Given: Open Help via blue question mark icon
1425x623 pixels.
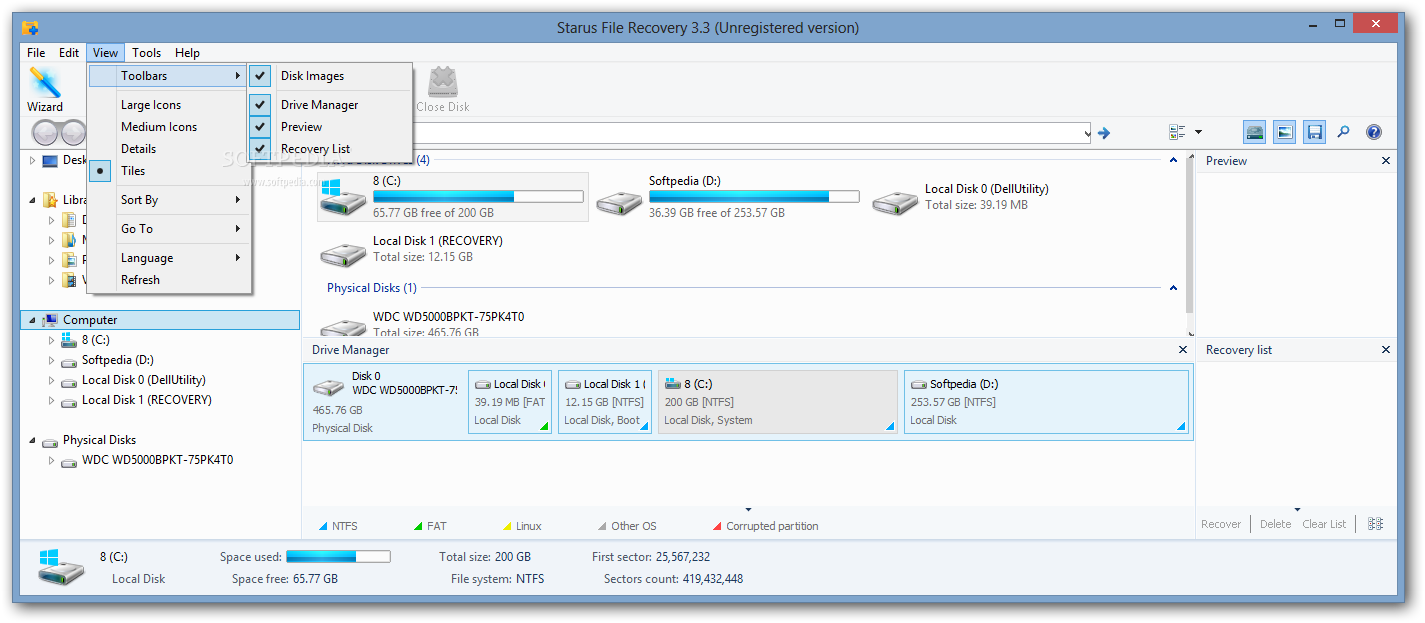Looking at the screenshot, I should coord(1374,132).
